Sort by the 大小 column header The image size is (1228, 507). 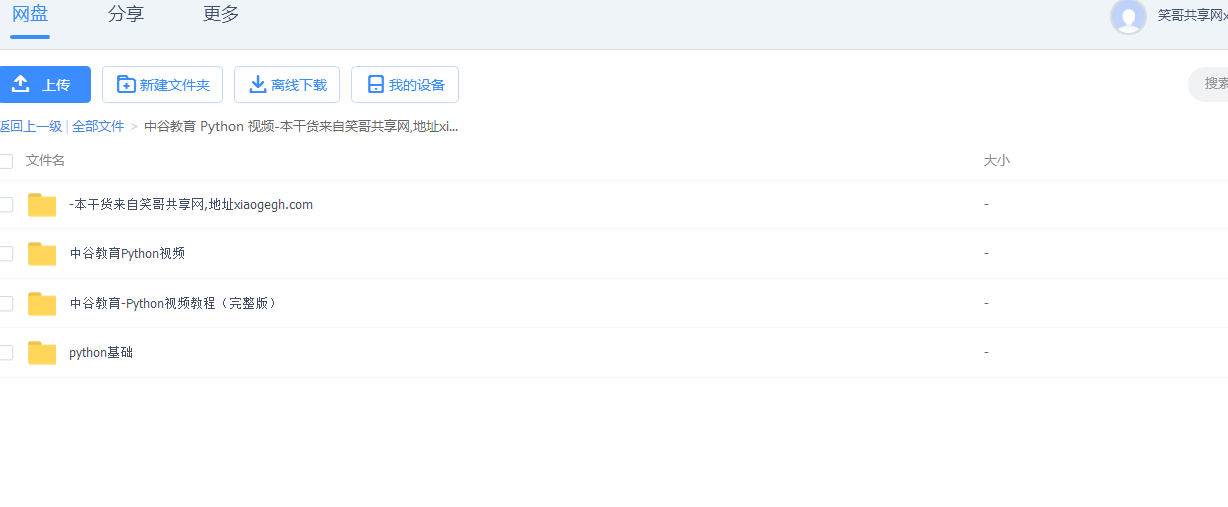(x=997, y=161)
